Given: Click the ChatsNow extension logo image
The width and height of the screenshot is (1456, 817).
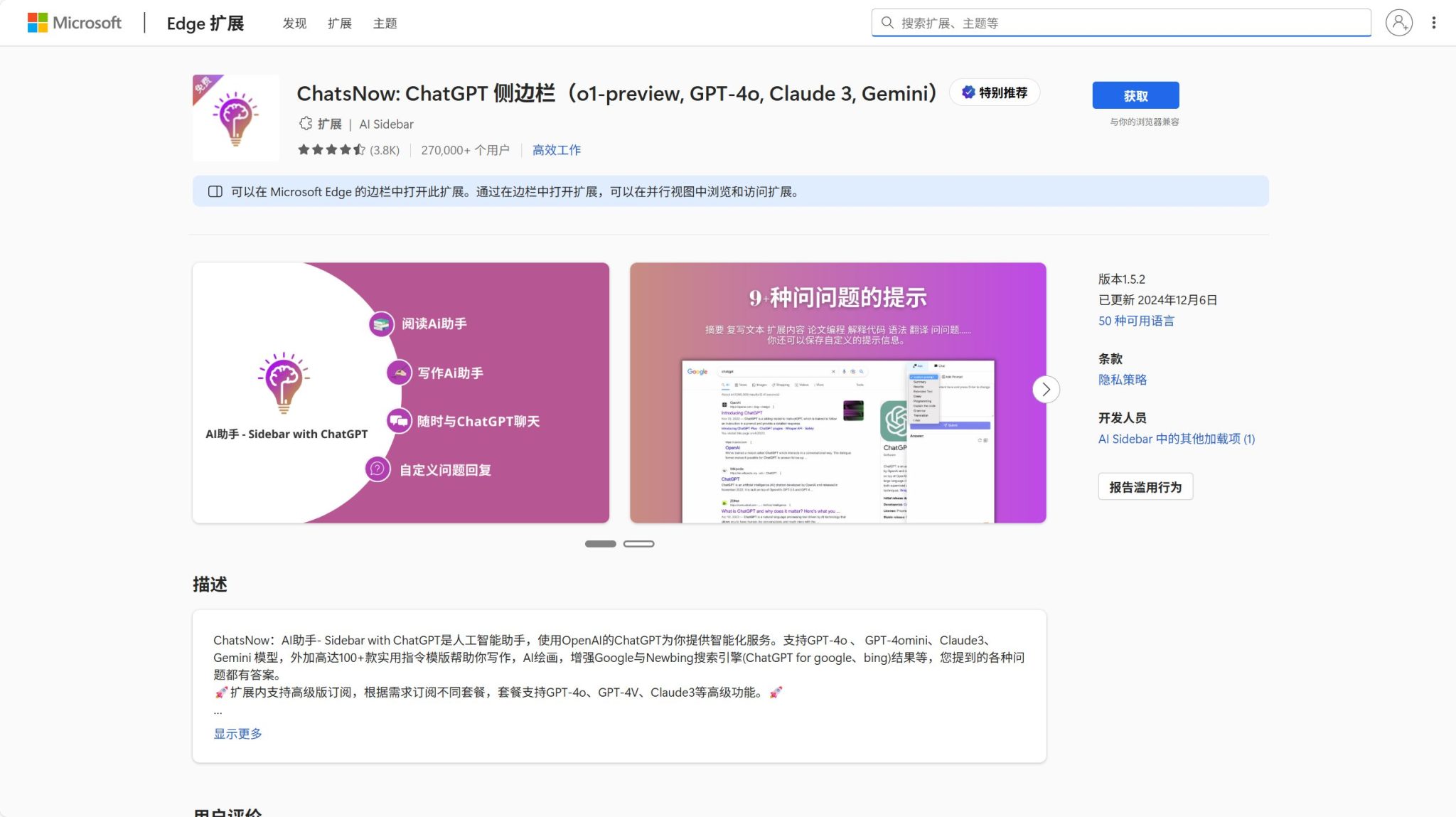Looking at the screenshot, I should click(235, 117).
